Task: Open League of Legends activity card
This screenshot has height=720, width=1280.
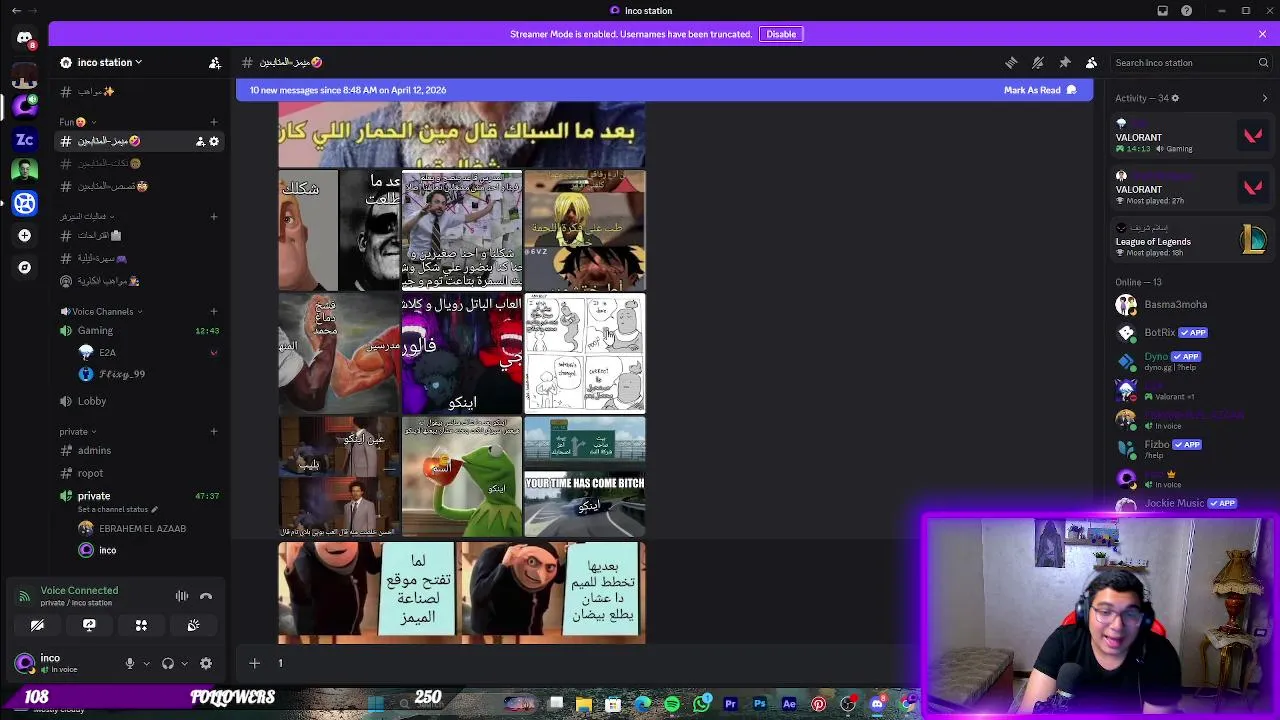Action: point(1192,240)
